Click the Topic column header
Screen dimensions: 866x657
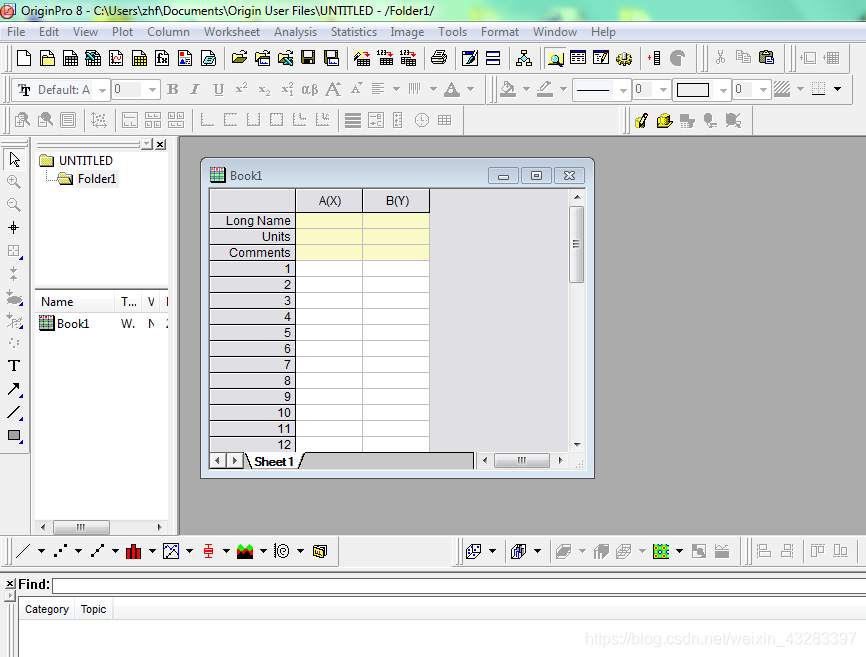93,610
